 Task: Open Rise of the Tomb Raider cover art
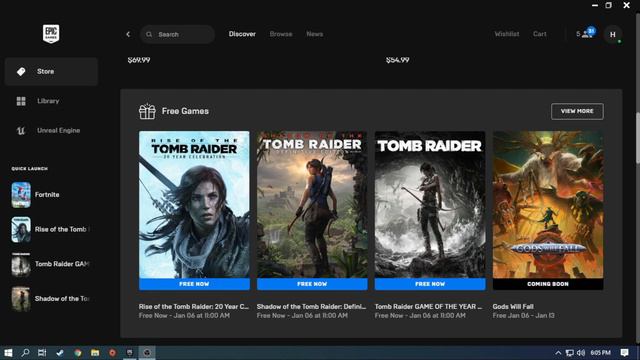[194, 204]
